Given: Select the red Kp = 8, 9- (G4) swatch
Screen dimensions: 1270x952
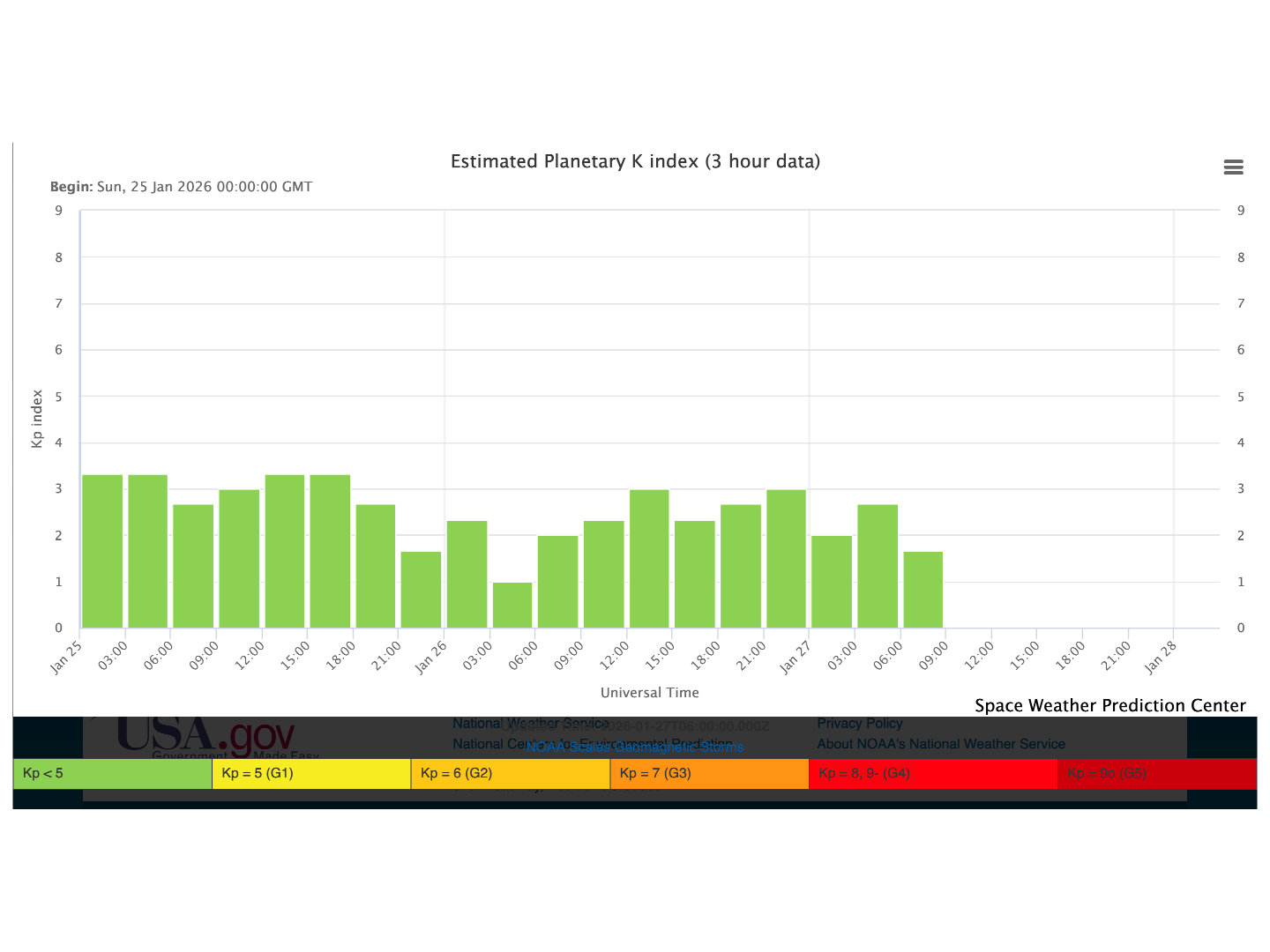Looking at the screenshot, I should 932,774.
